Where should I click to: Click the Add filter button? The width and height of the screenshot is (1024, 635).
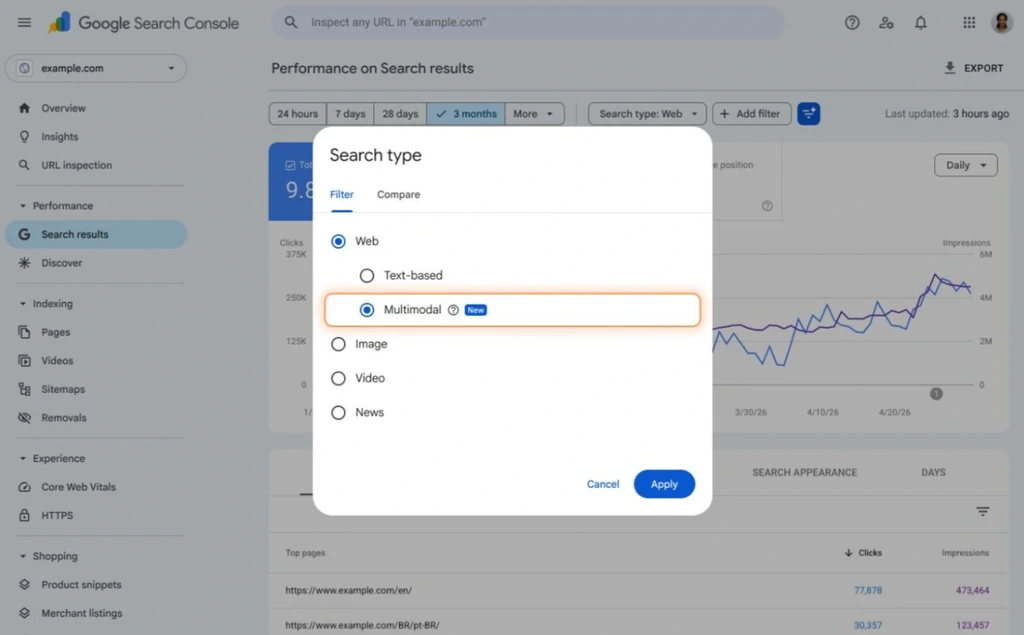(752, 114)
